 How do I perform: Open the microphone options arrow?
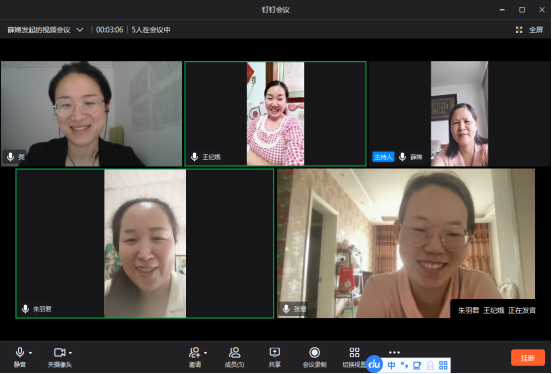pyautogui.click(x=31, y=353)
